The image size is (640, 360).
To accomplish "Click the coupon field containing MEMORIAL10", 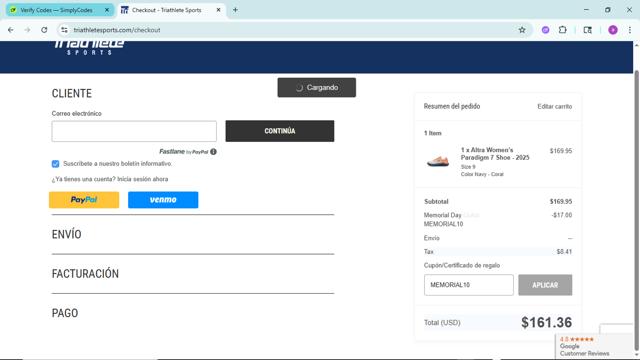I will click(x=469, y=284).
